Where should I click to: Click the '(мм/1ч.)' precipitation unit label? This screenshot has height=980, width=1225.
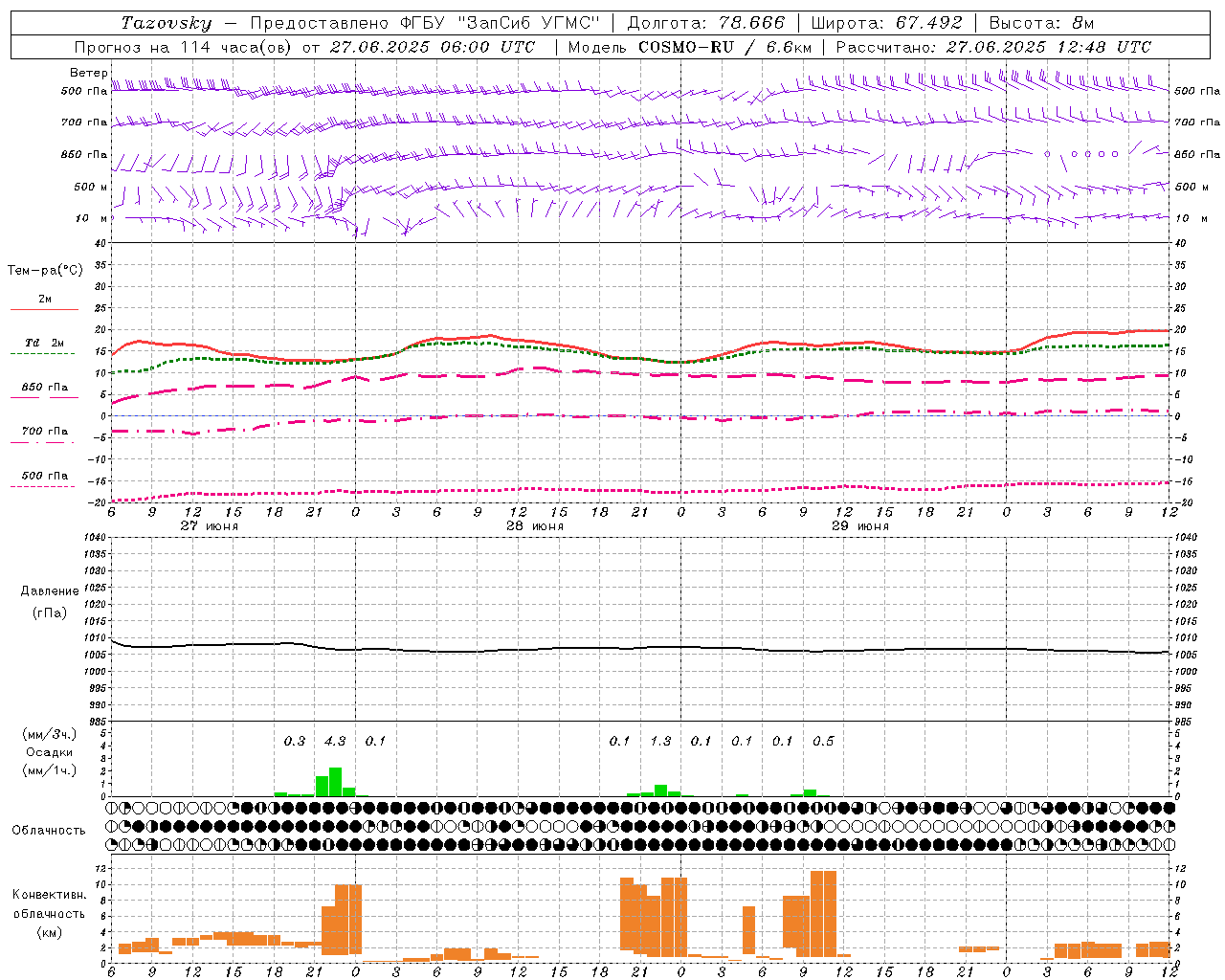[51, 770]
